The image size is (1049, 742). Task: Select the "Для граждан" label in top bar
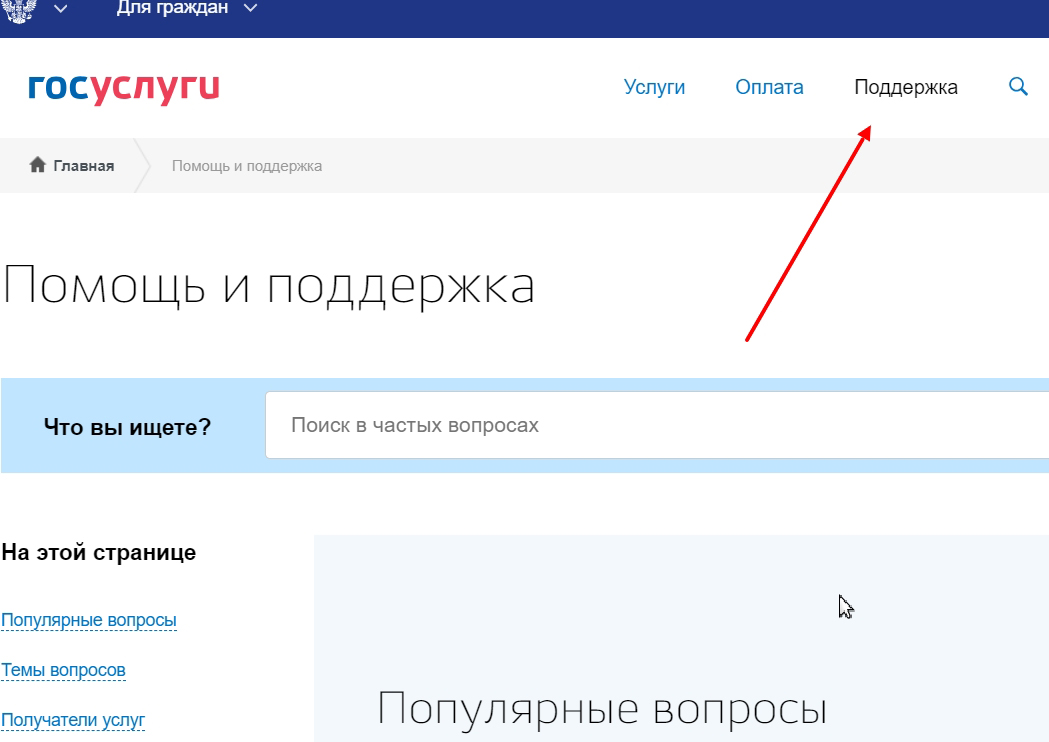click(x=172, y=9)
